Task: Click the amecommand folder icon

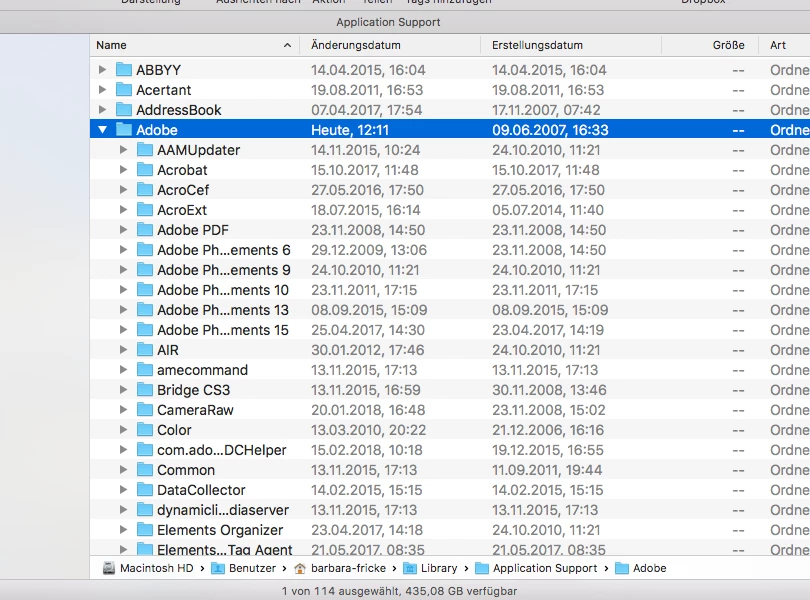Action: [145, 370]
